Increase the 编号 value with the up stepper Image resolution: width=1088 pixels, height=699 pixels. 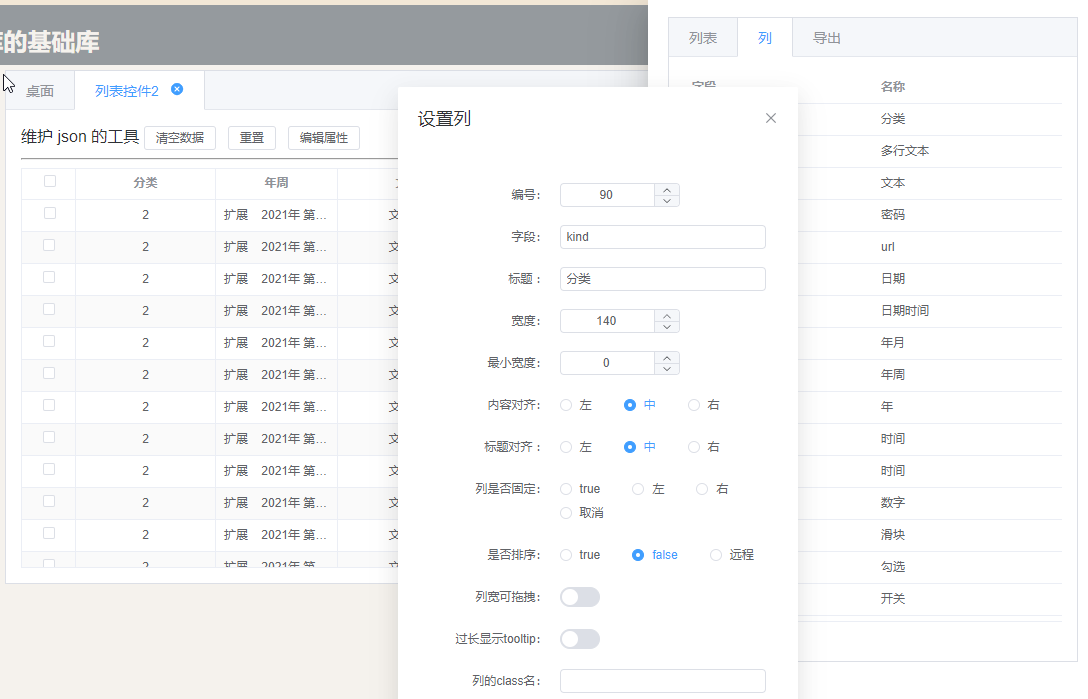click(x=666, y=189)
